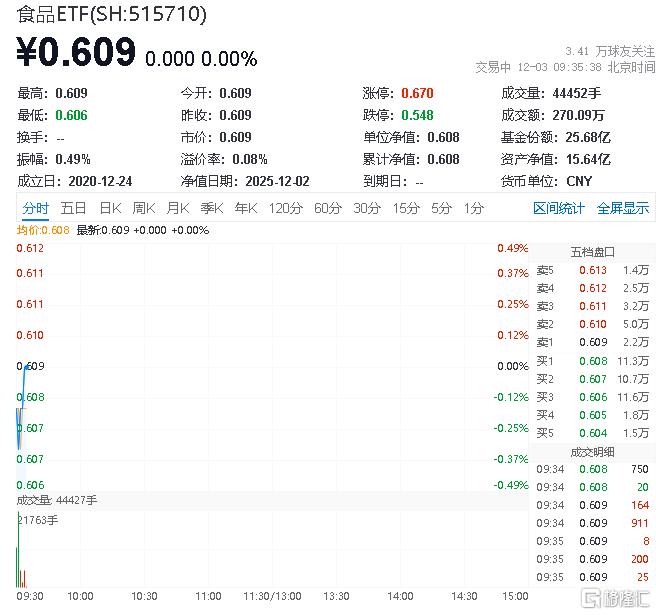Show the 周K weekly chart
The height and width of the screenshot is (615, 656).
[x=144, y=208]
